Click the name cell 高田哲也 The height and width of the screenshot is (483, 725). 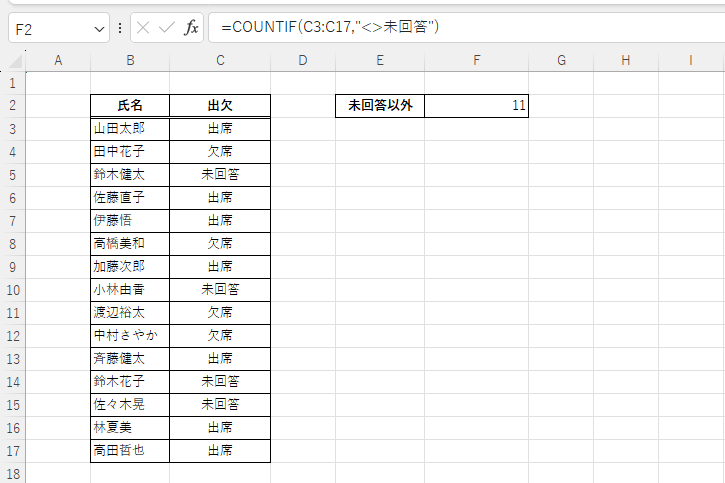130,451
